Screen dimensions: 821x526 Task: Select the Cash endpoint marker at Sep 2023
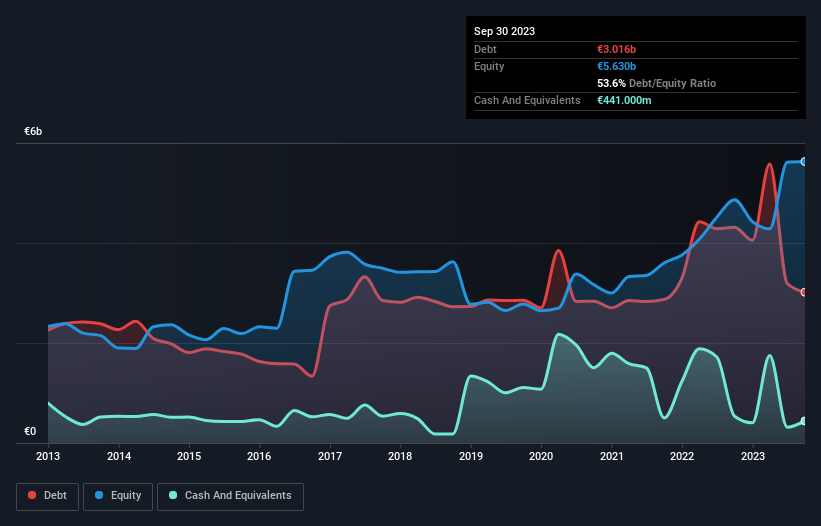804,421
